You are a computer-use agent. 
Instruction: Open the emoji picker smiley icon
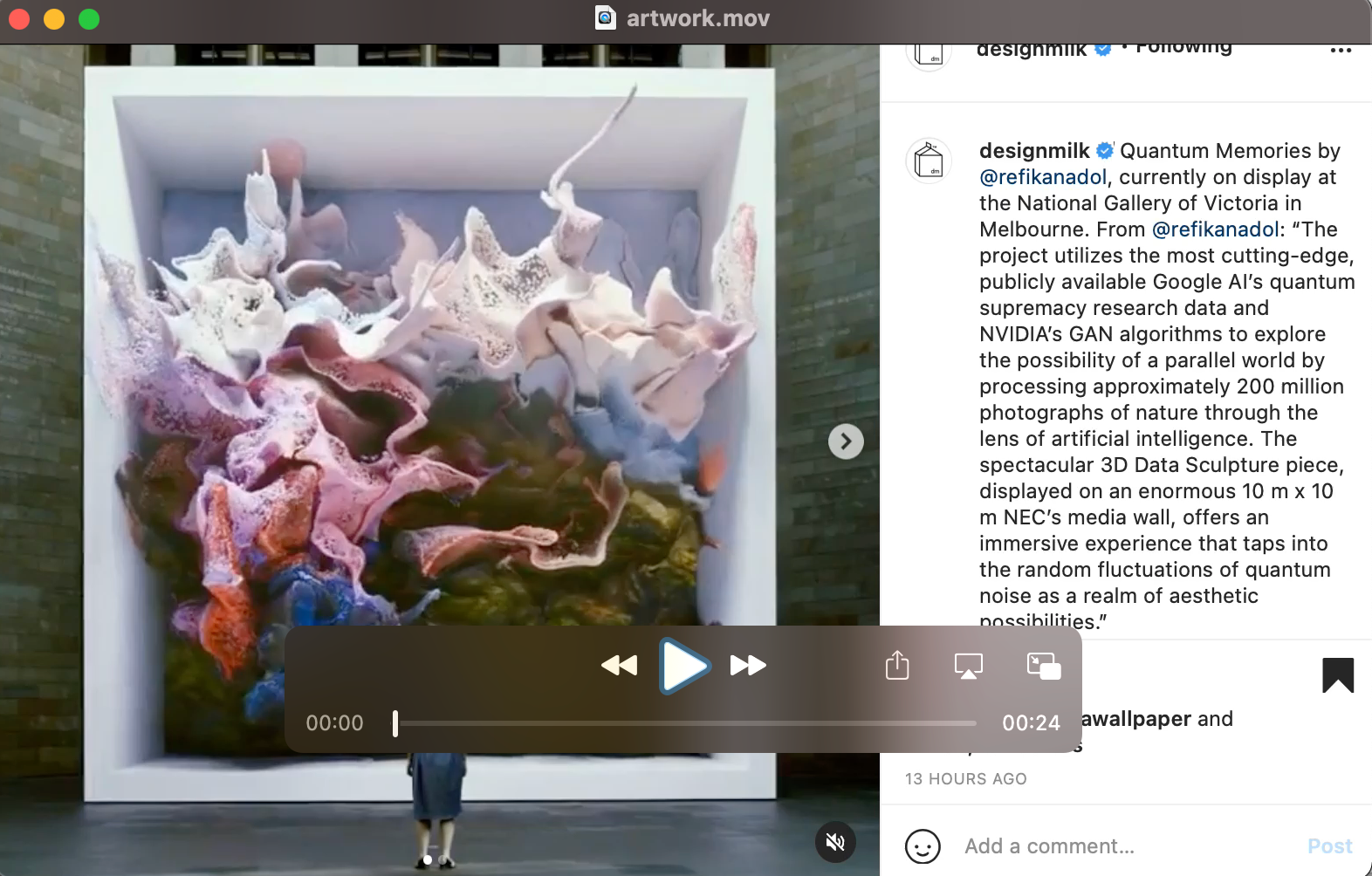click(x=923, y=846)
